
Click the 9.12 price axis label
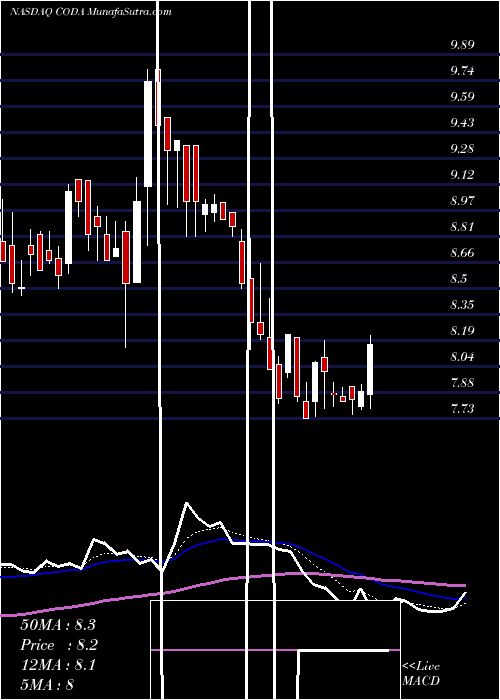pyautogui.click(x=462, y=174)
